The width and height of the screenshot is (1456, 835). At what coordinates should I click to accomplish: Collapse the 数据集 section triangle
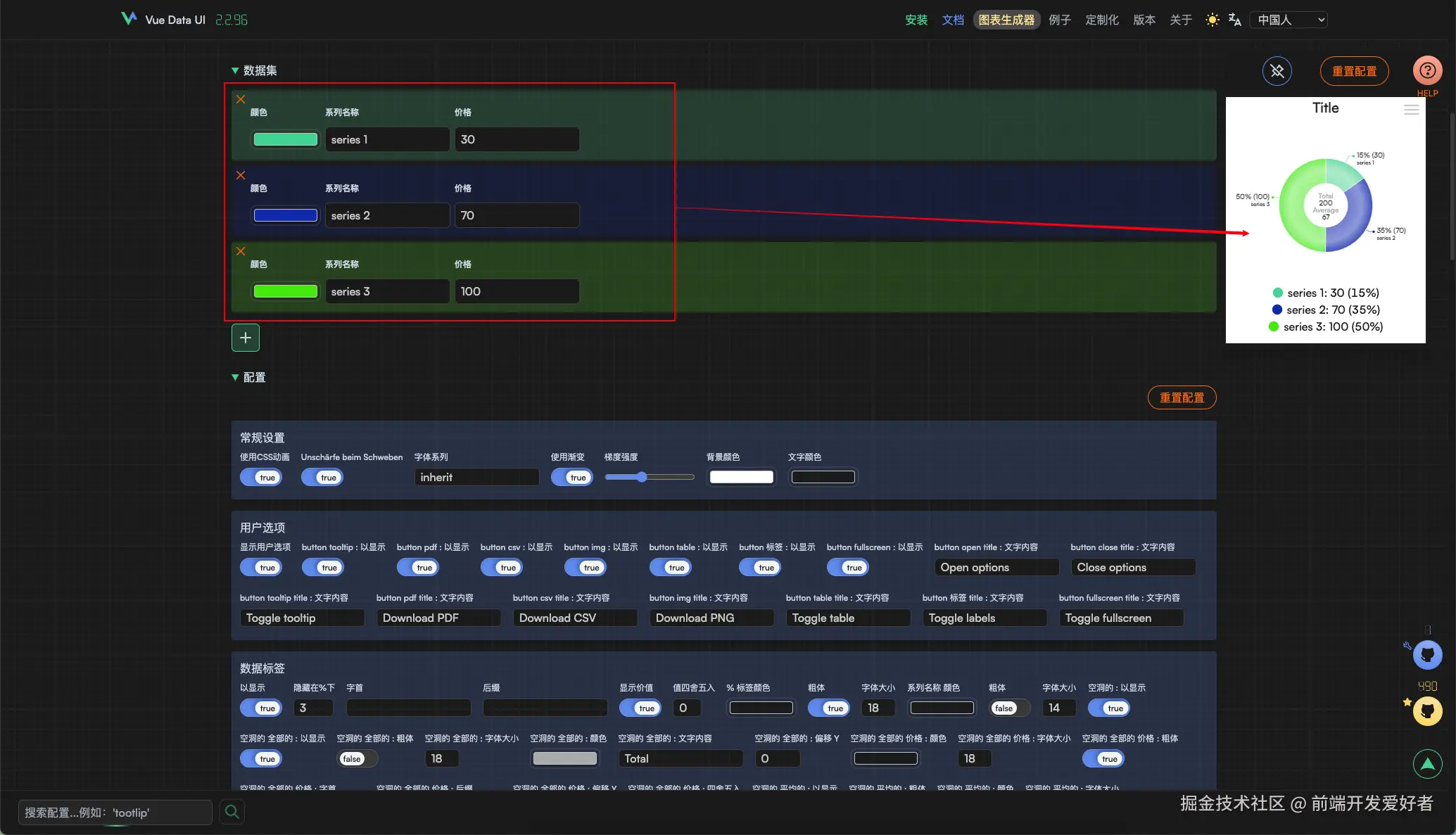235,71
